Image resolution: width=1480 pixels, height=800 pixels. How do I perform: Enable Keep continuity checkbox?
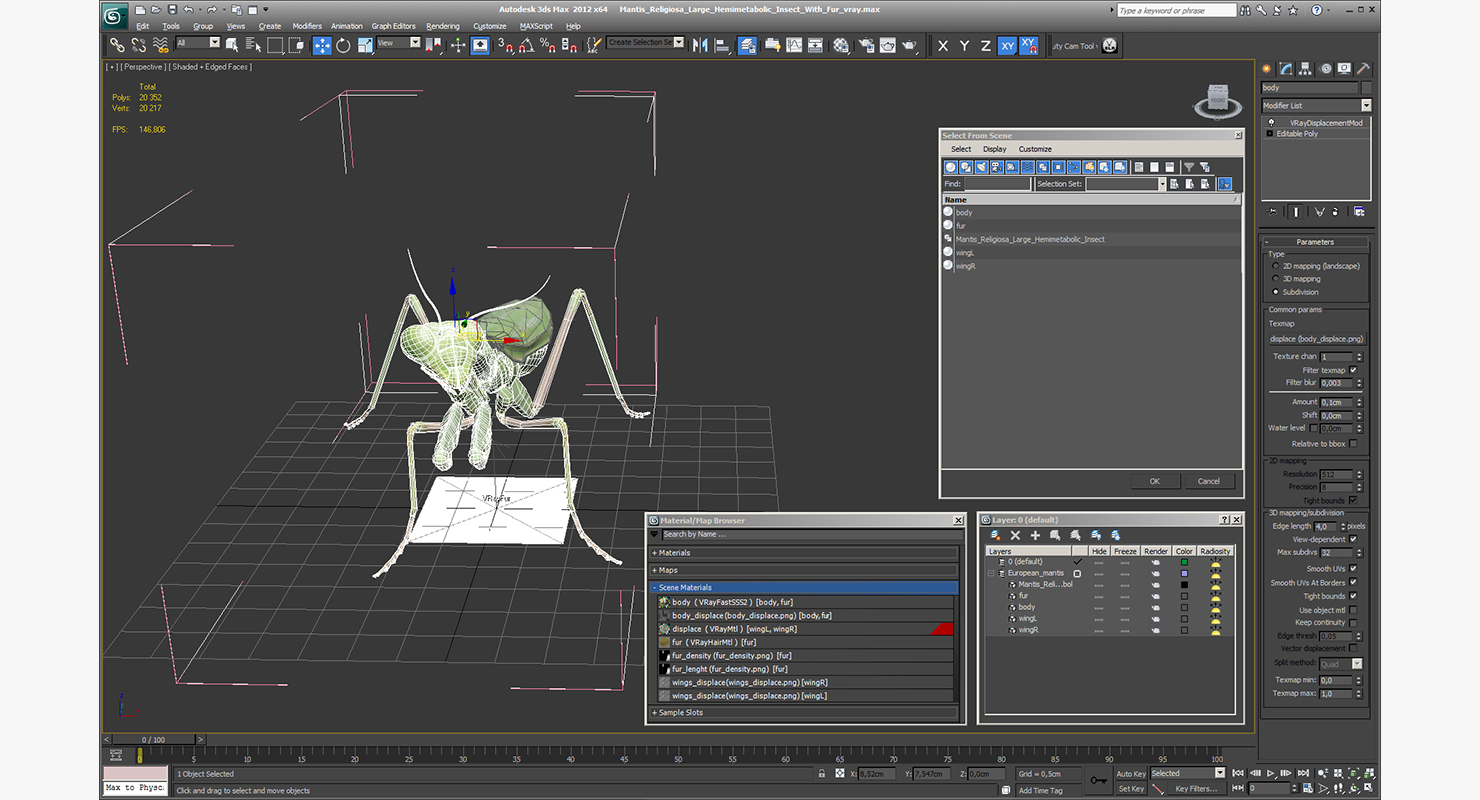coord(1353,622)
